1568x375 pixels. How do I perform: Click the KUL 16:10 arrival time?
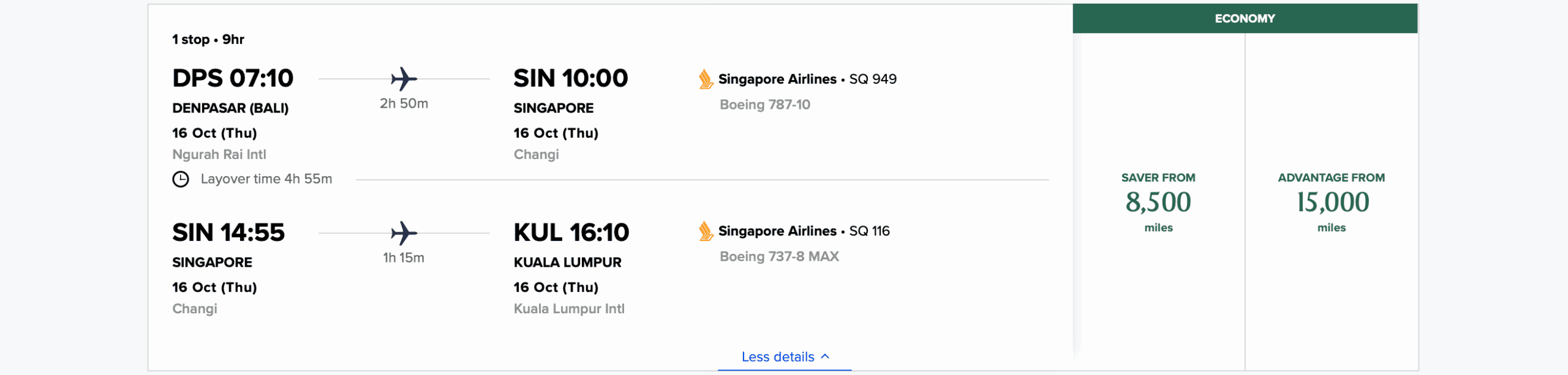coord(571,232)
